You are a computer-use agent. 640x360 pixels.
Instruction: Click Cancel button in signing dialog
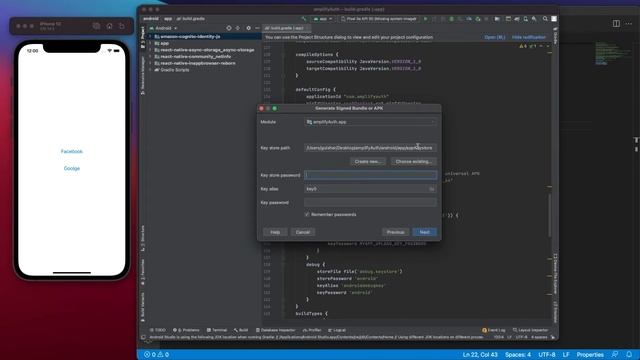point(303,232)
